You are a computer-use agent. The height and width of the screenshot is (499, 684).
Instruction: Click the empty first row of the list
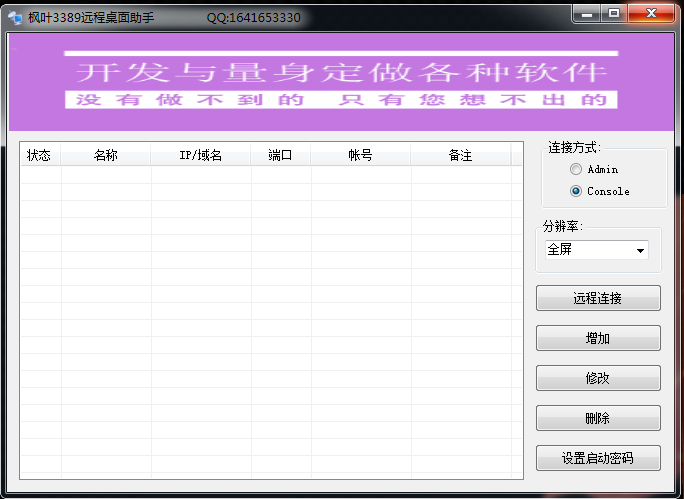(x=270, y=175)
